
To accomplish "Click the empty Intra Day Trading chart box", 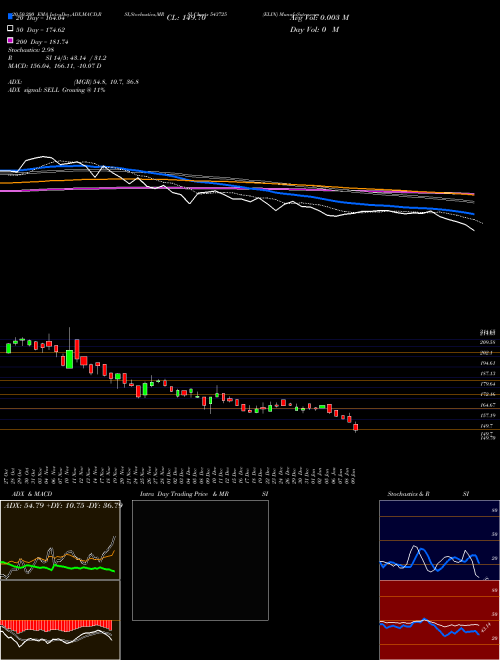I will point(200,560).
